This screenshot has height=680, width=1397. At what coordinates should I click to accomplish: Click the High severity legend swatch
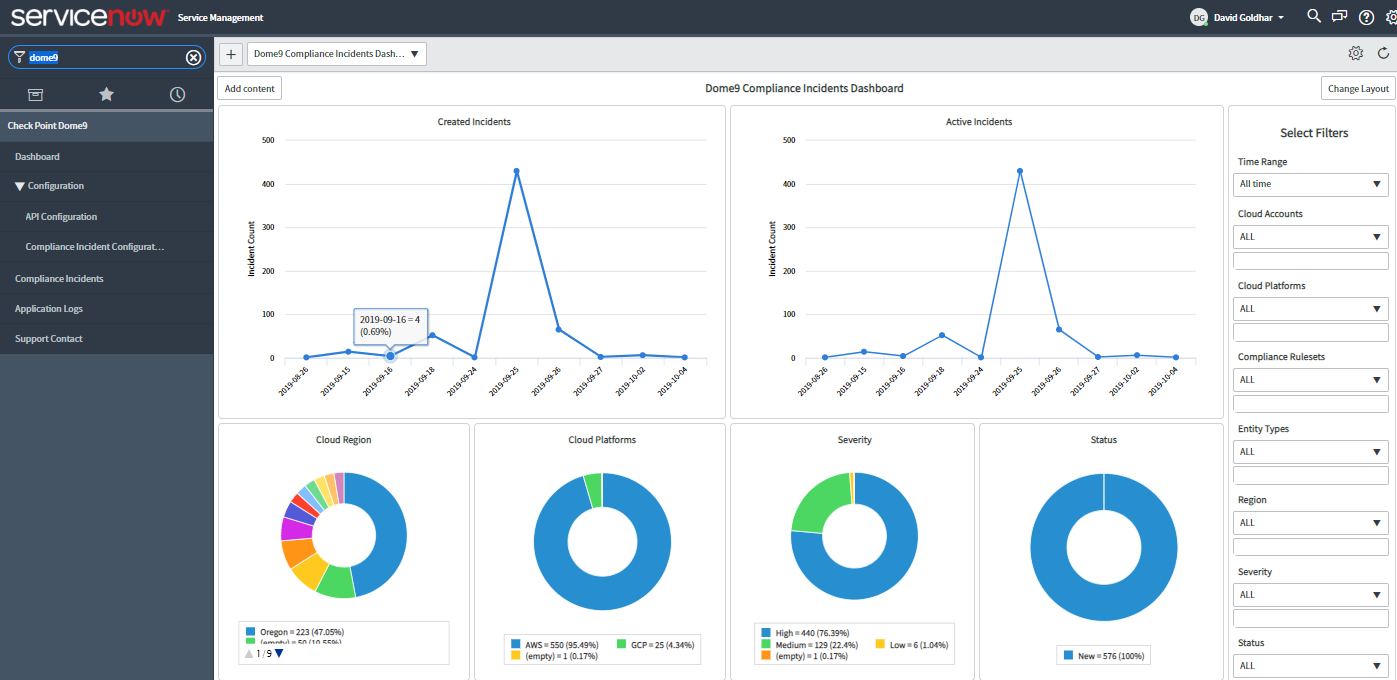point(766,633)
